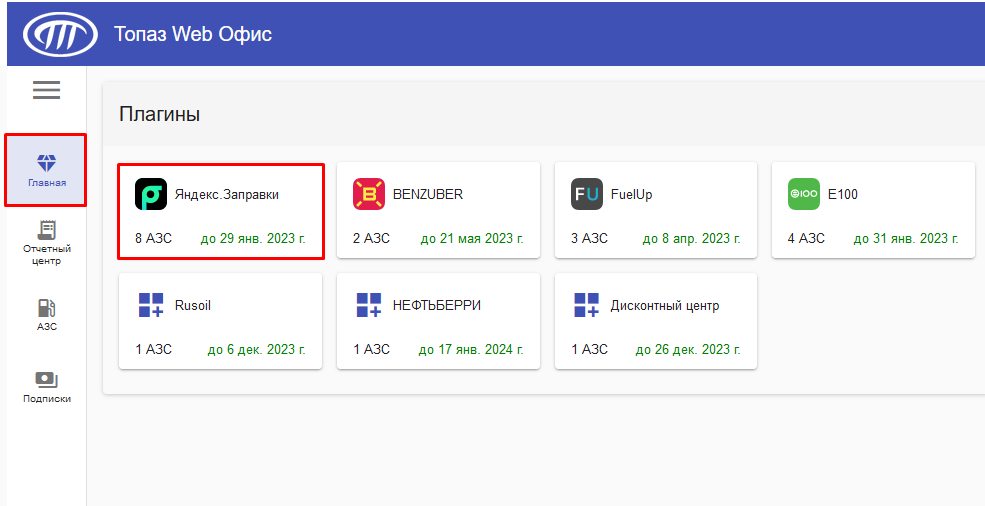The width and height of the screenshot is (985, 506).
Task: Click the '4 АЗС' count on E100
Action: pos(806,239)
